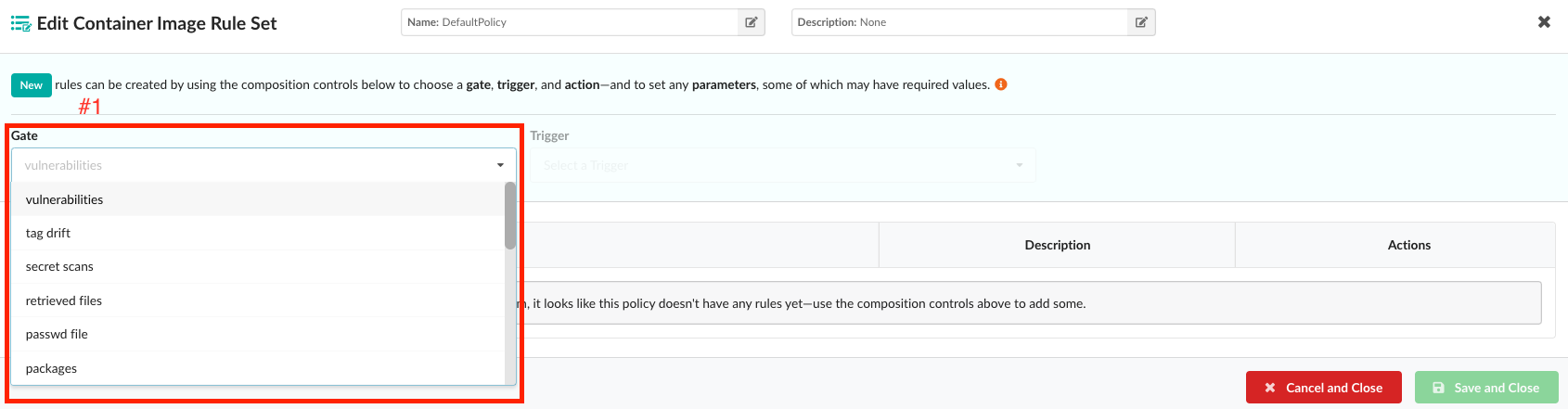Click the Cancel and Close button

(x=1323, y=388)
